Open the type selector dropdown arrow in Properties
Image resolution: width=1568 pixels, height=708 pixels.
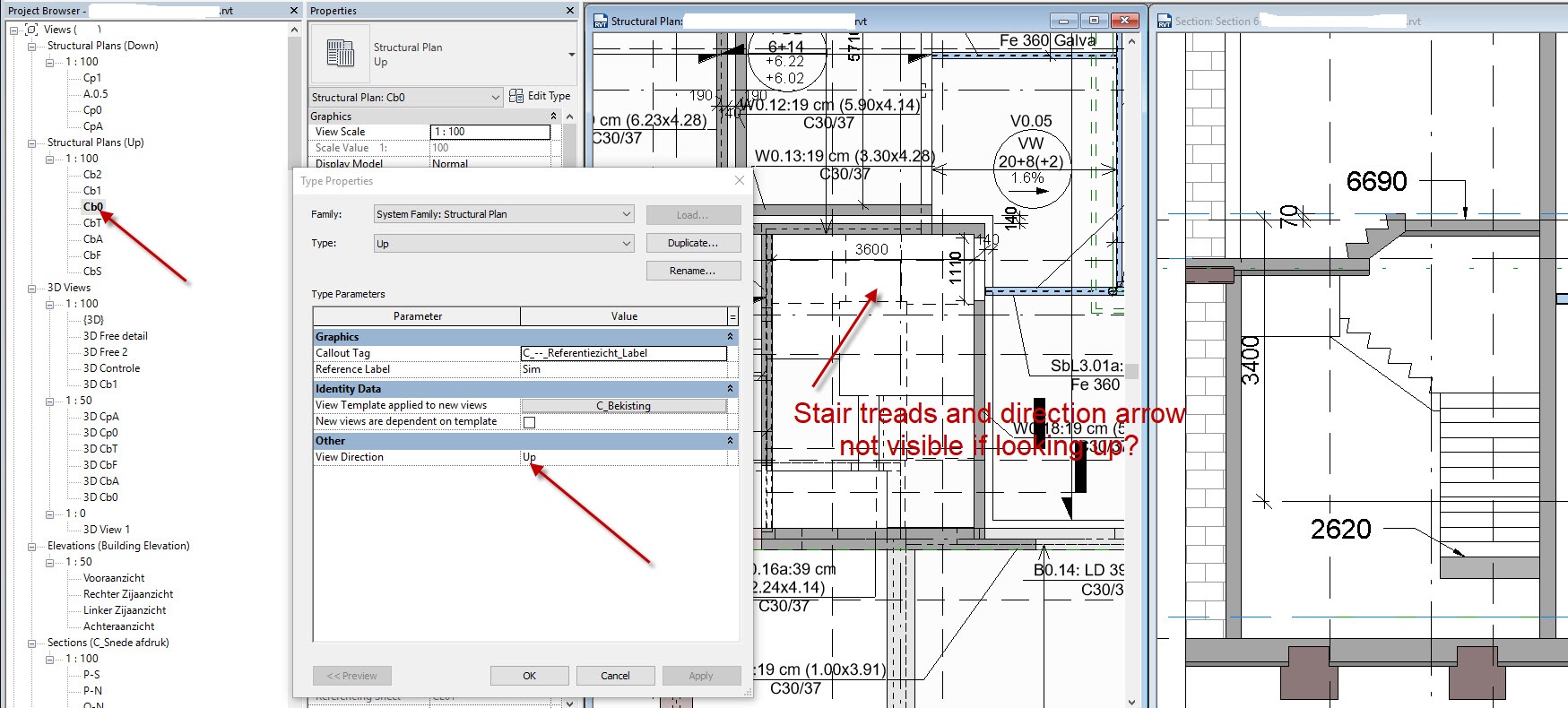click(571, 55)
